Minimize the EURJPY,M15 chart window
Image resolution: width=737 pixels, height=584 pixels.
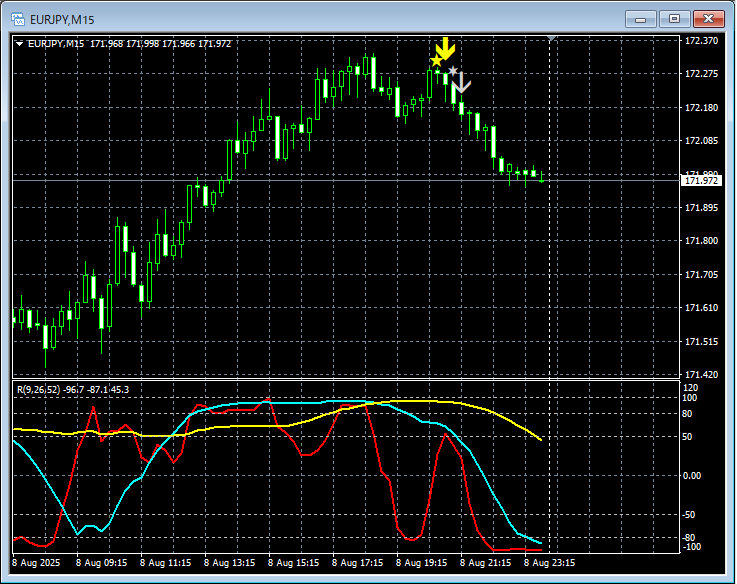(640, 19)
